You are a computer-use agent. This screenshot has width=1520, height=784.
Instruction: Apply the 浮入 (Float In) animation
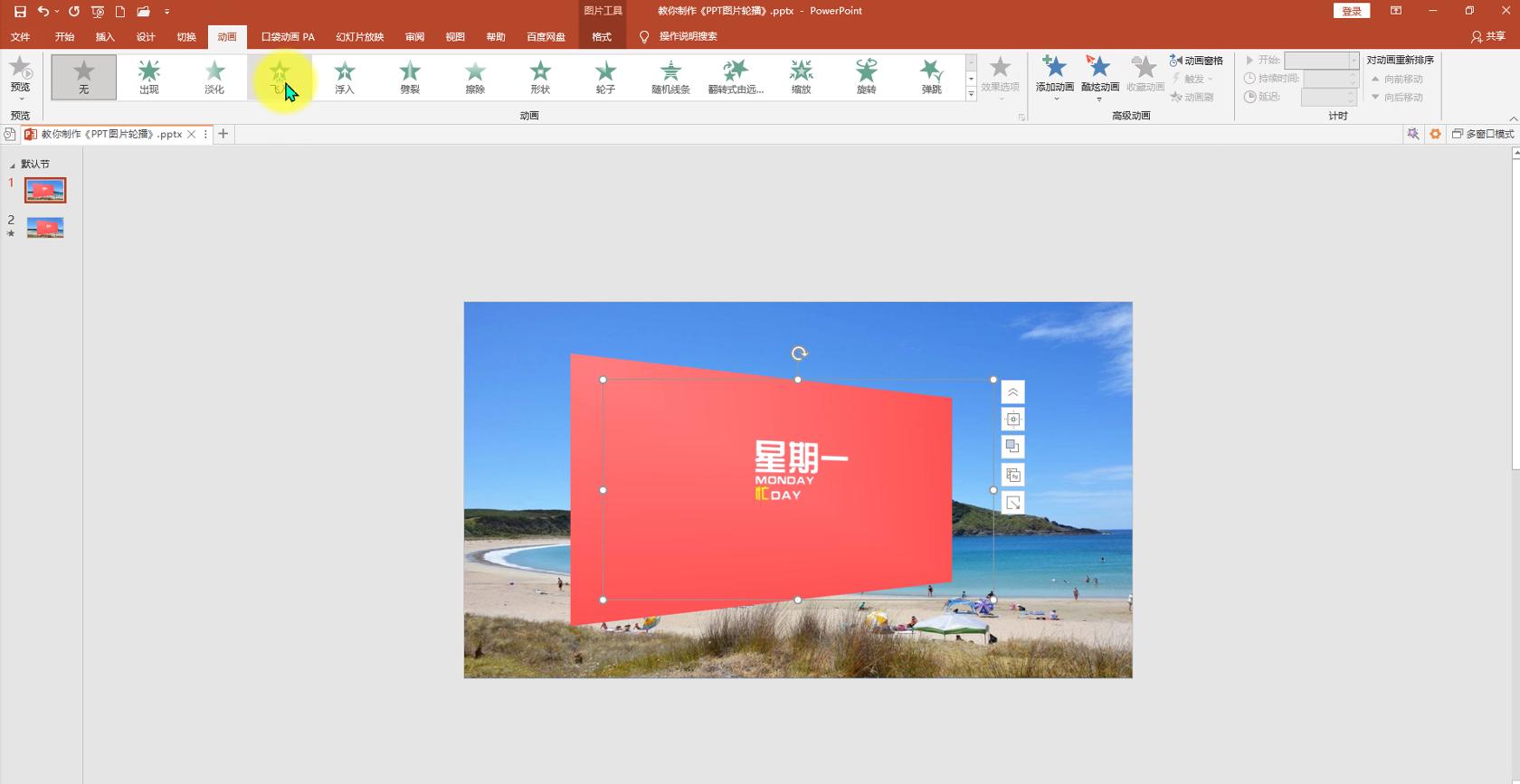(x=345, y=76)
